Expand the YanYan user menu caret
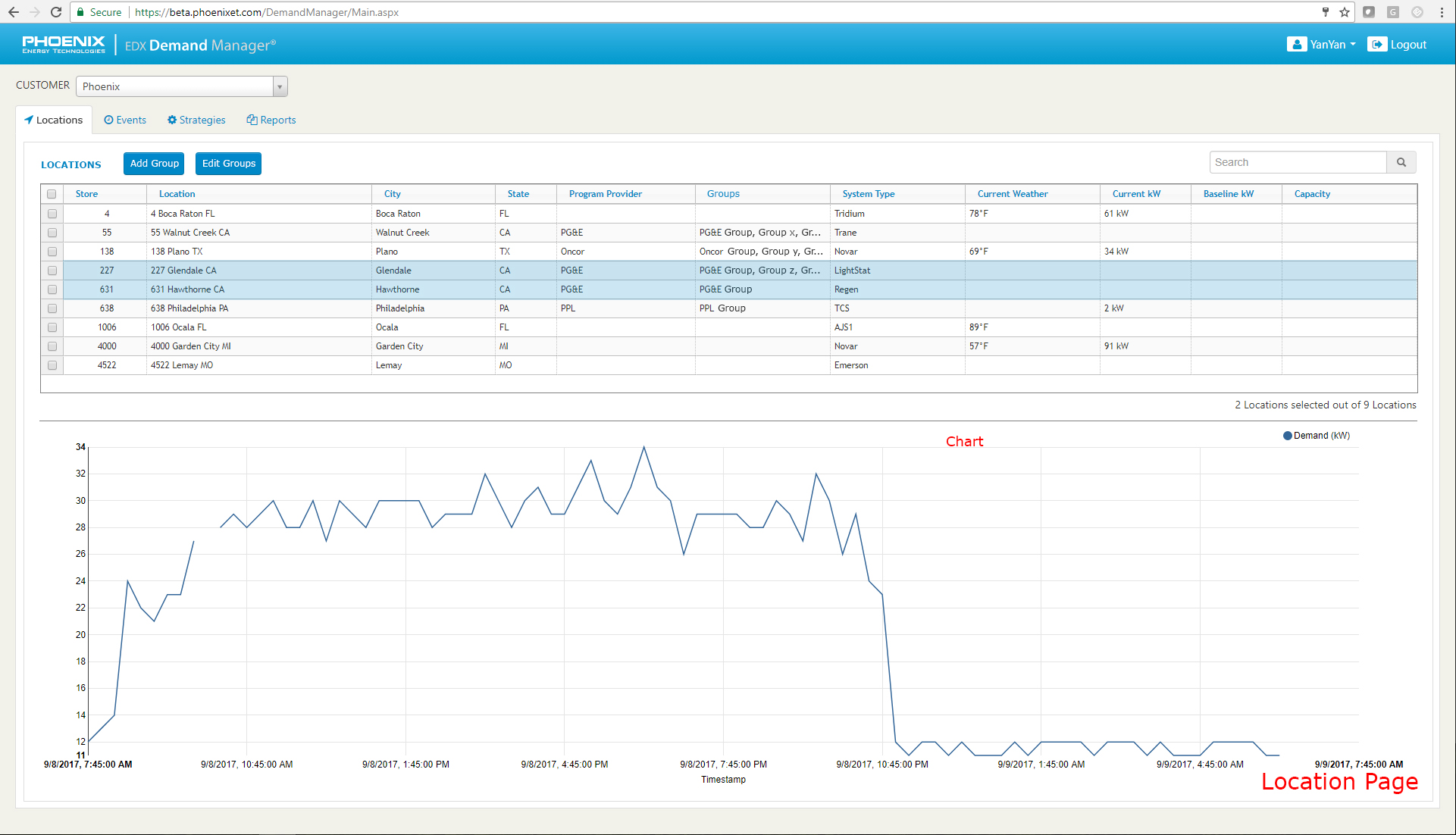Screen dimensions: 1456x835 pos(1353,45)
